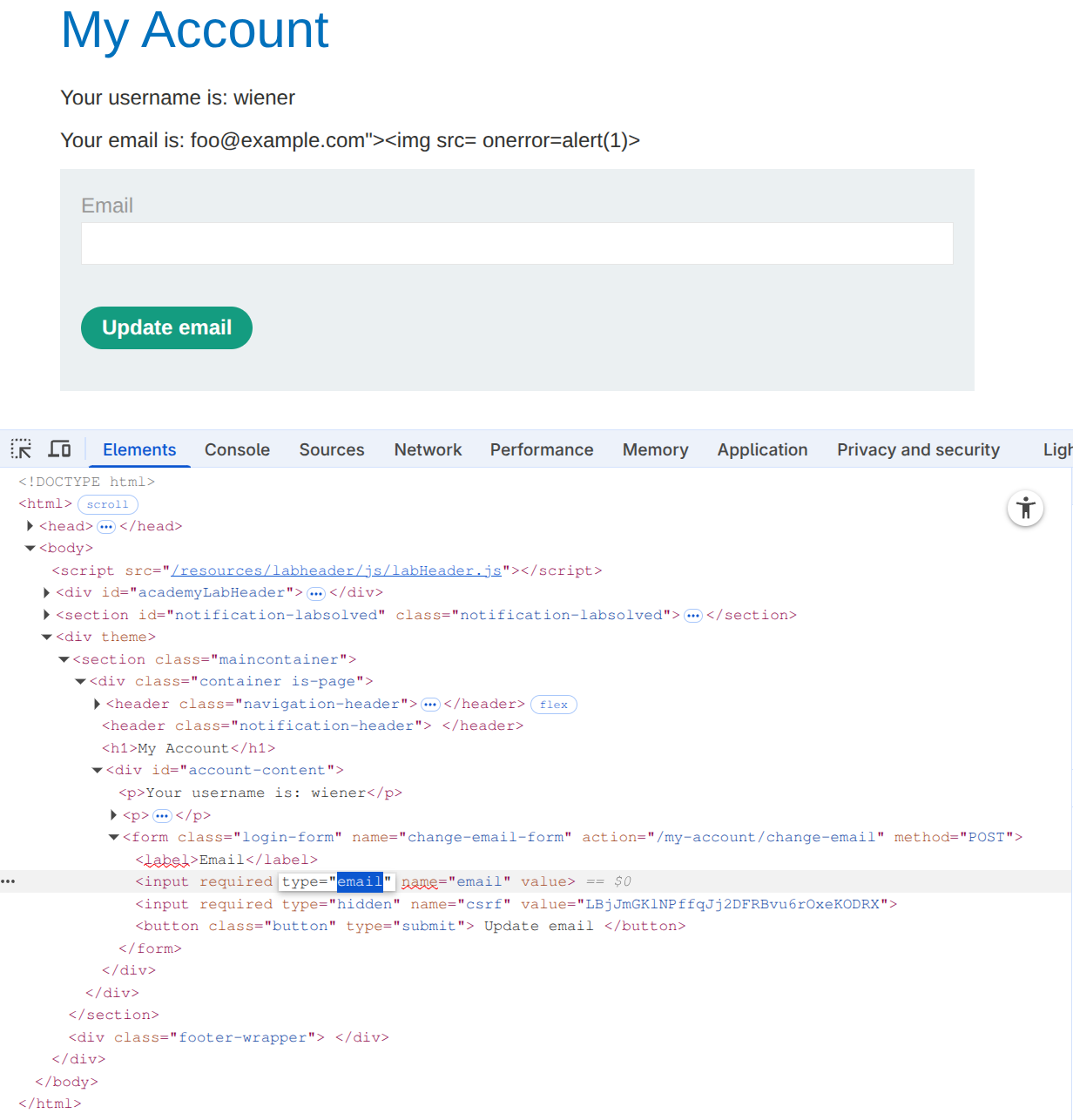Open the accessibility floating button
This screenshot has width=1073, height=1120.
pos(1025,508)
